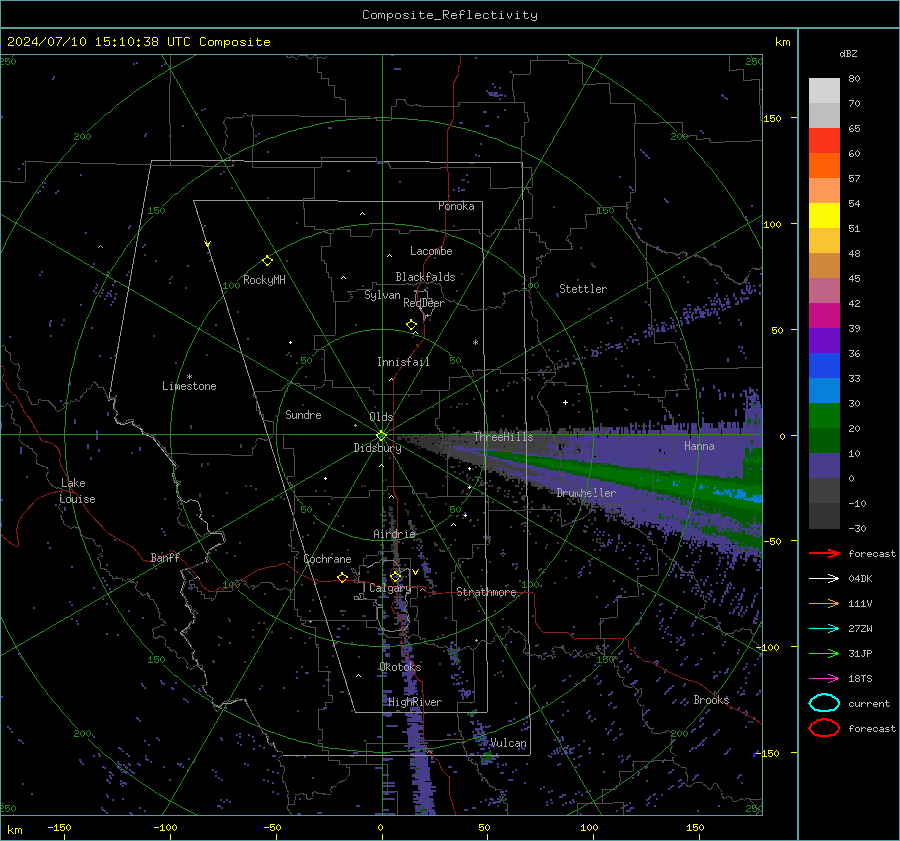Viewport: 900px width, 841px height.
Task: Select the 70 dBZ light gray swatch
Action: click(824, 115)
